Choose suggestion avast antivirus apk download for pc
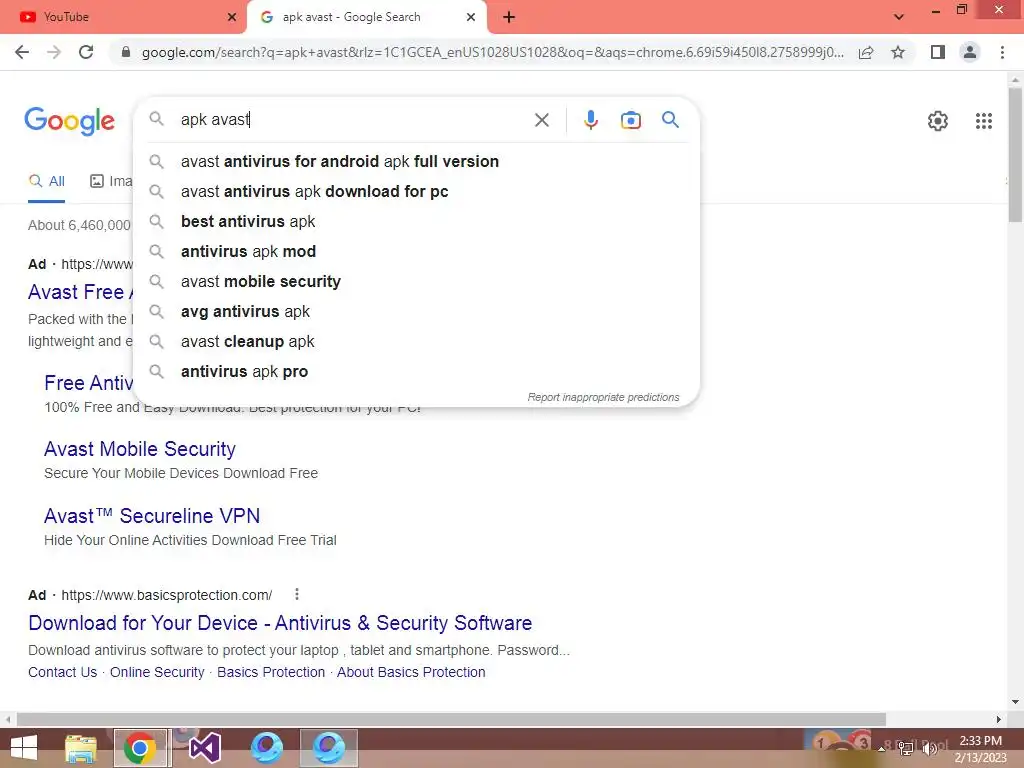This screenshot has height=768, width=1024. pos(415,191)
